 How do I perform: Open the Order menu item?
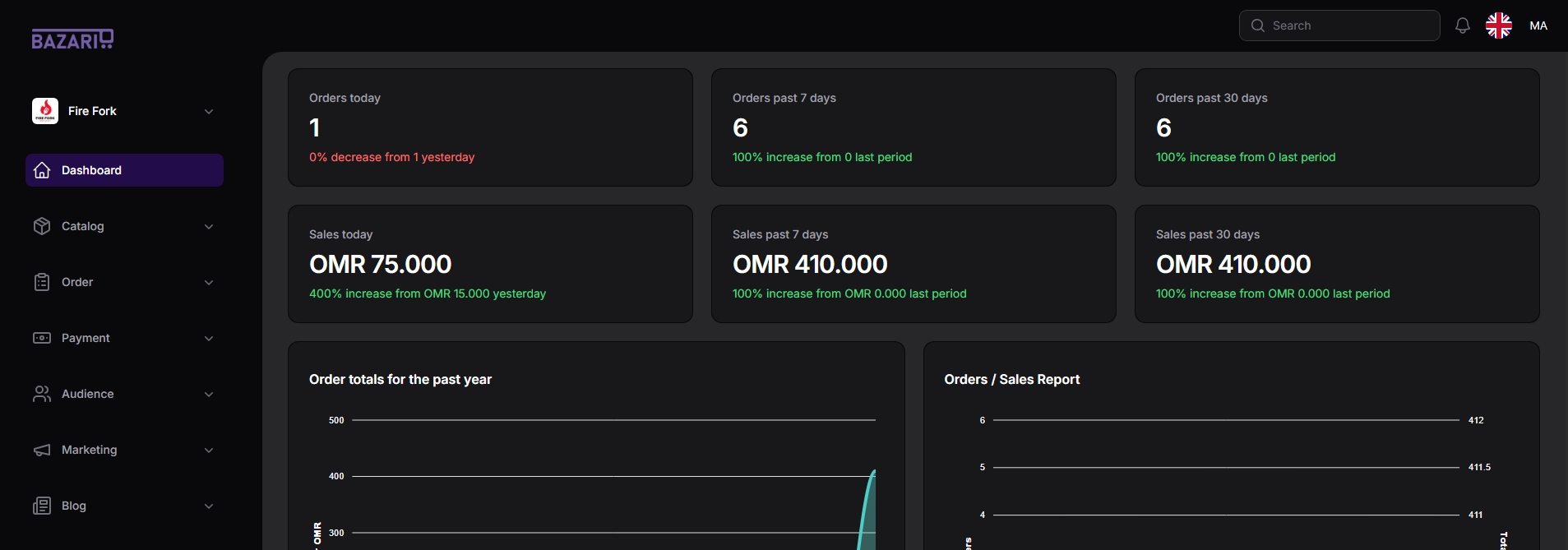124,282
